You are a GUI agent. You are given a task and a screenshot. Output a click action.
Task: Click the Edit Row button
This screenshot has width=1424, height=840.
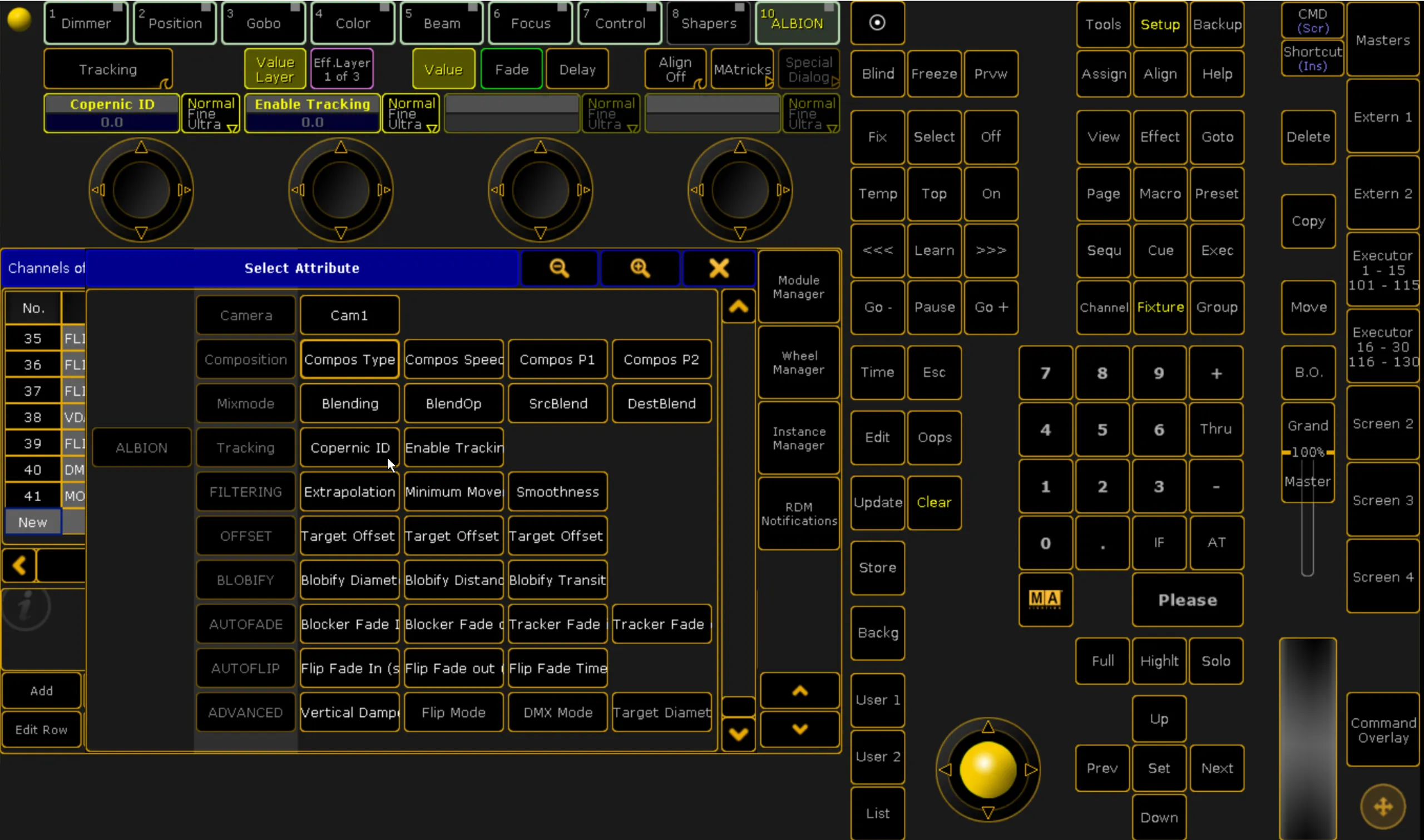pyautogui.click(x=41, y=729)
